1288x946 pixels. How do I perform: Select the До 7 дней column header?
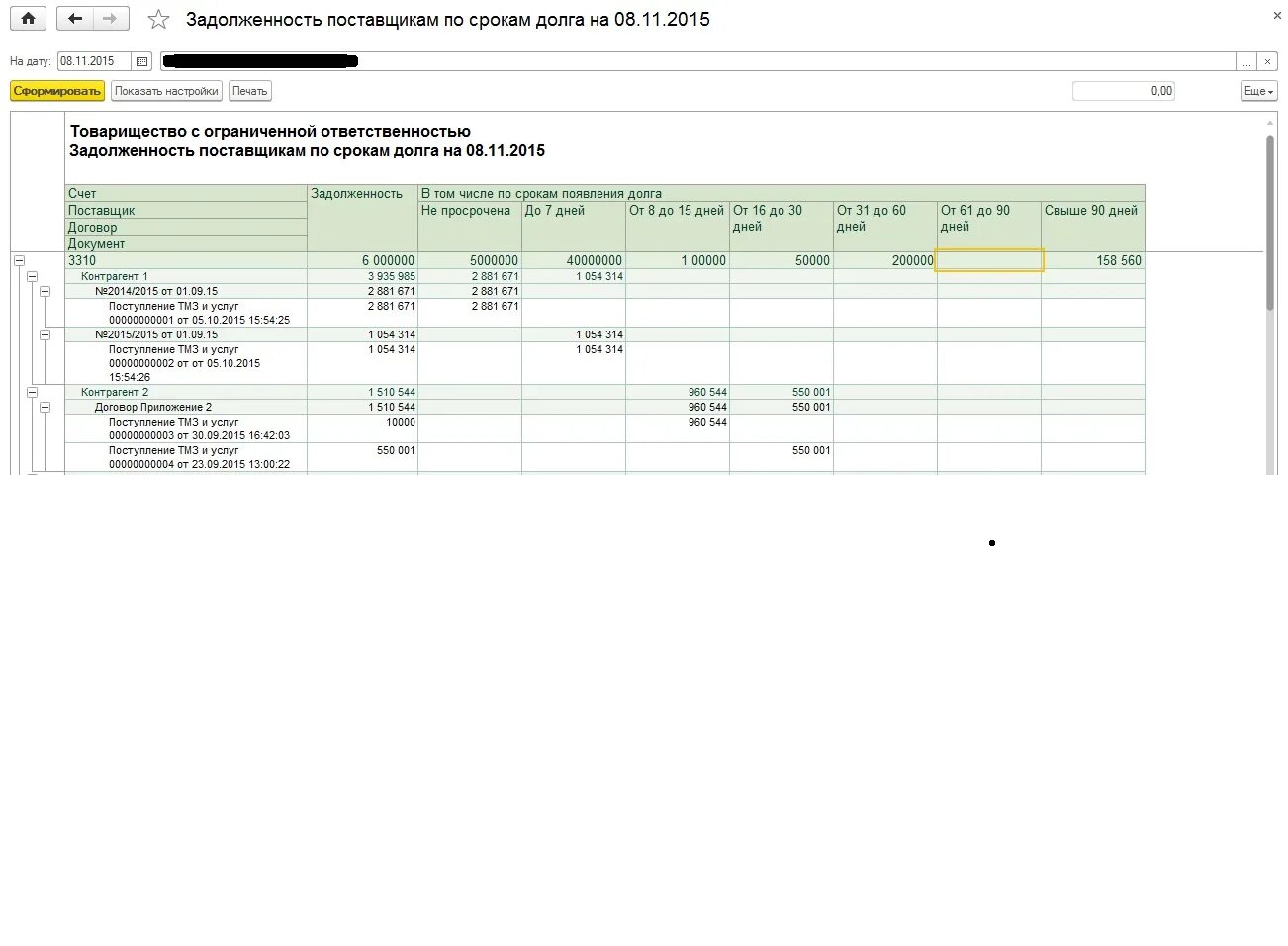point(574,227)
